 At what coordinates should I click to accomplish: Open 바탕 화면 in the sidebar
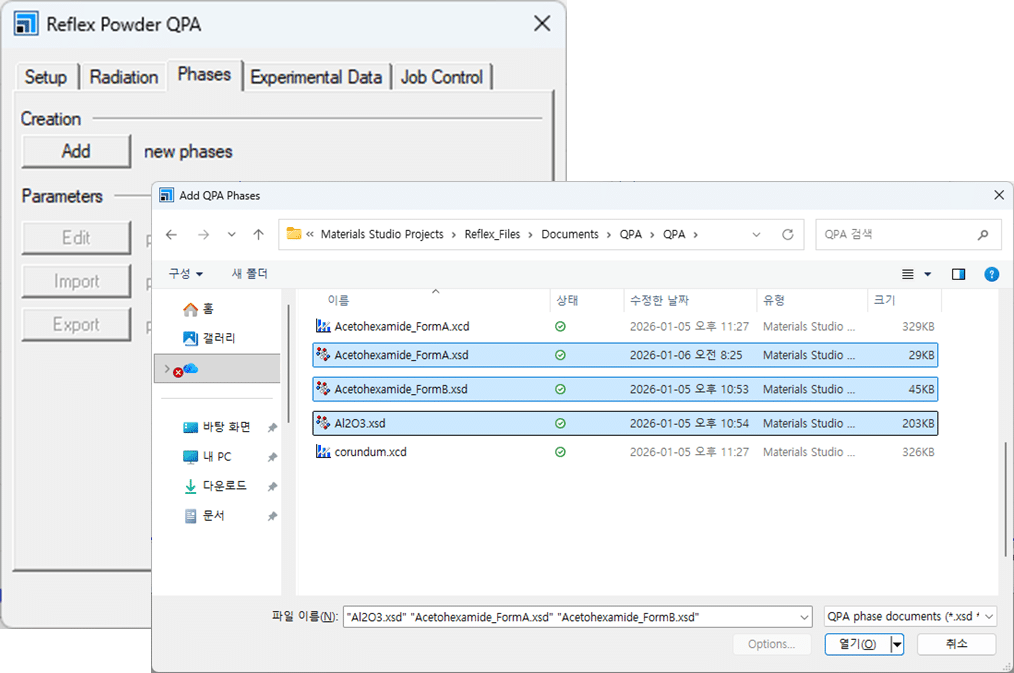217,427
